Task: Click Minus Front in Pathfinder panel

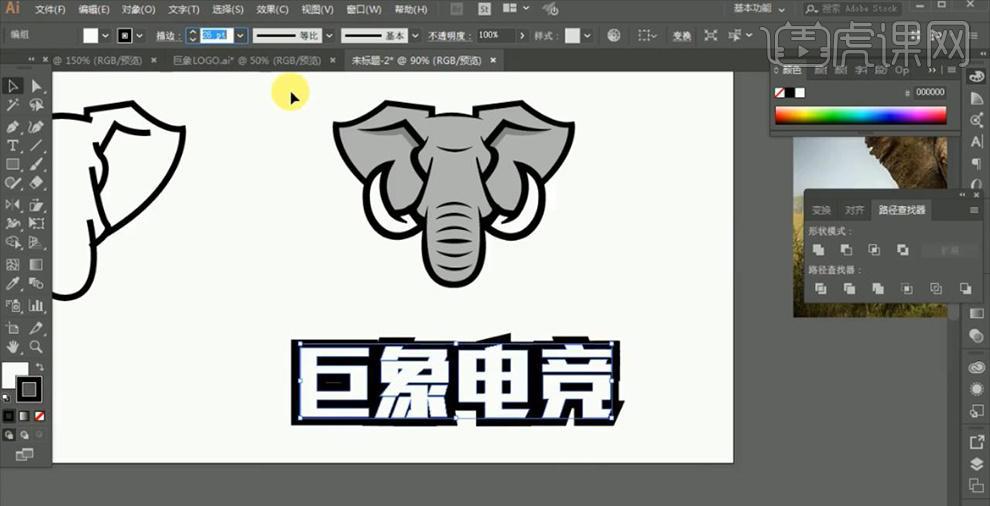Action: coord(846,250)
